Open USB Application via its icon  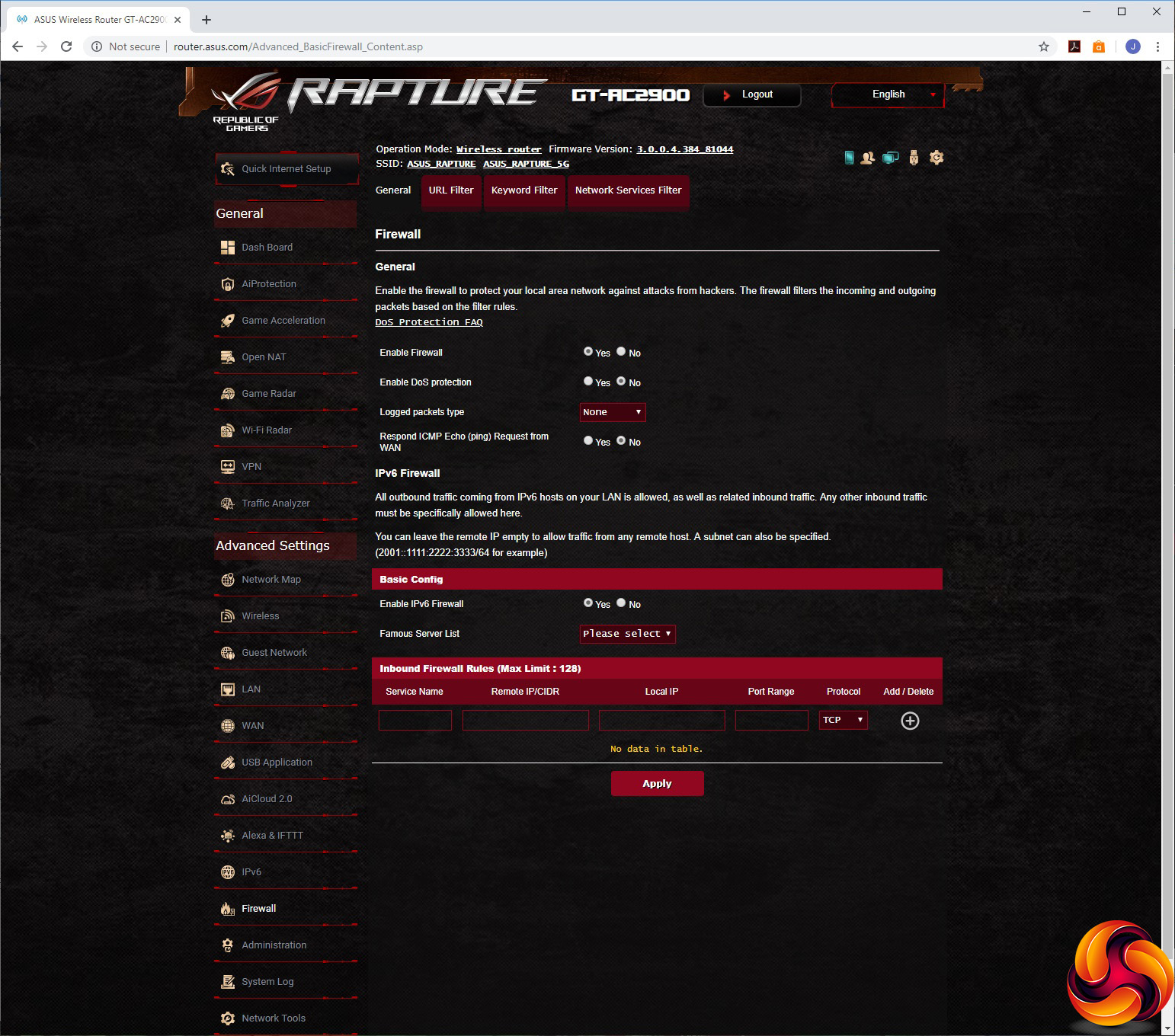pyautogui.click(x=227, y=763)
